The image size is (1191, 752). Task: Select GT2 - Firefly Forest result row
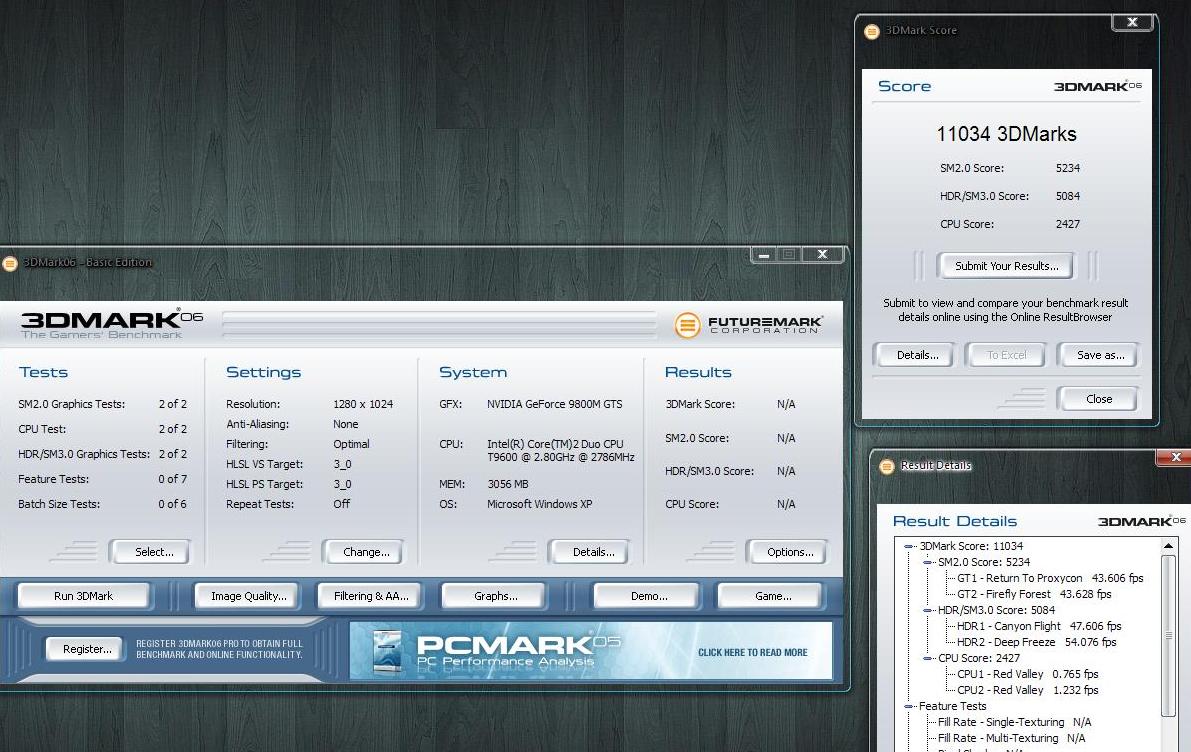pos(1034,594)
